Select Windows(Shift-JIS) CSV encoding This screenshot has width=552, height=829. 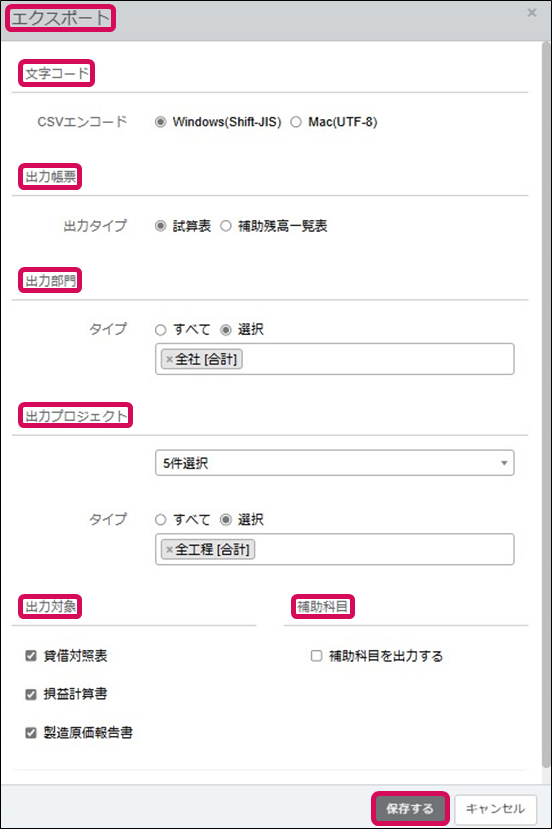click(160, 122)
